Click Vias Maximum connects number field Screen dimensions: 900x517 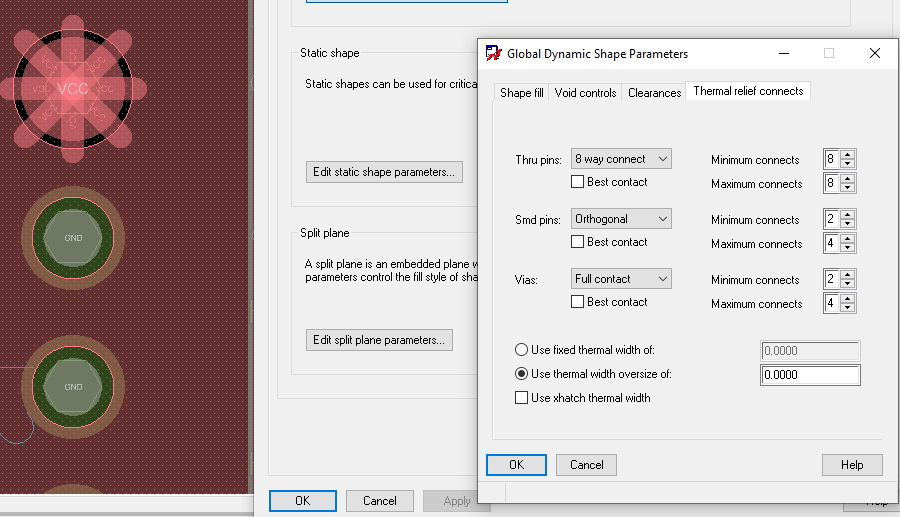(831, 303)
